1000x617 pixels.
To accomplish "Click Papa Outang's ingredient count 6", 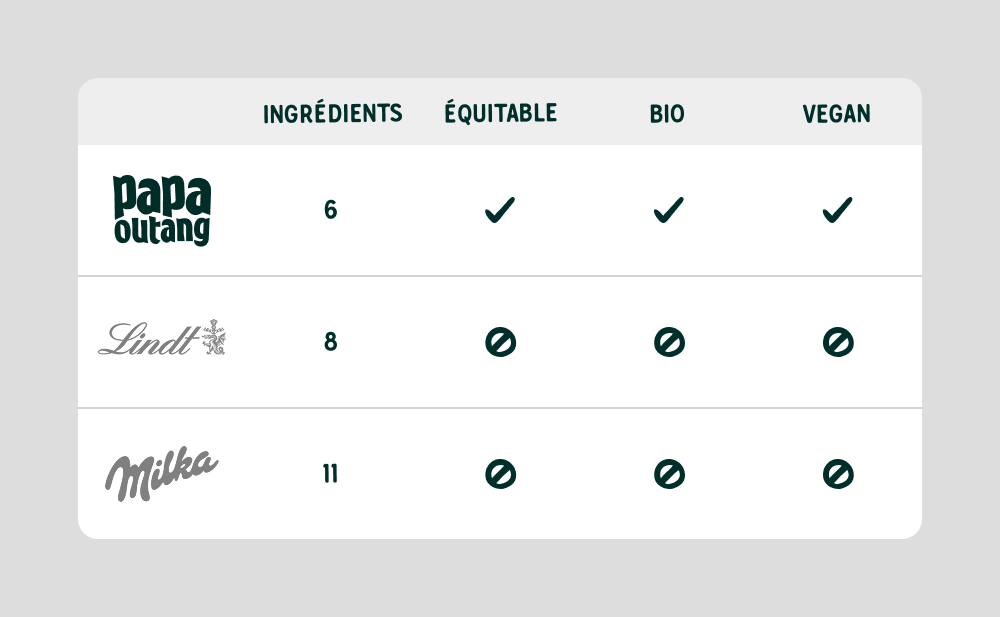I will tap(331, 210).
